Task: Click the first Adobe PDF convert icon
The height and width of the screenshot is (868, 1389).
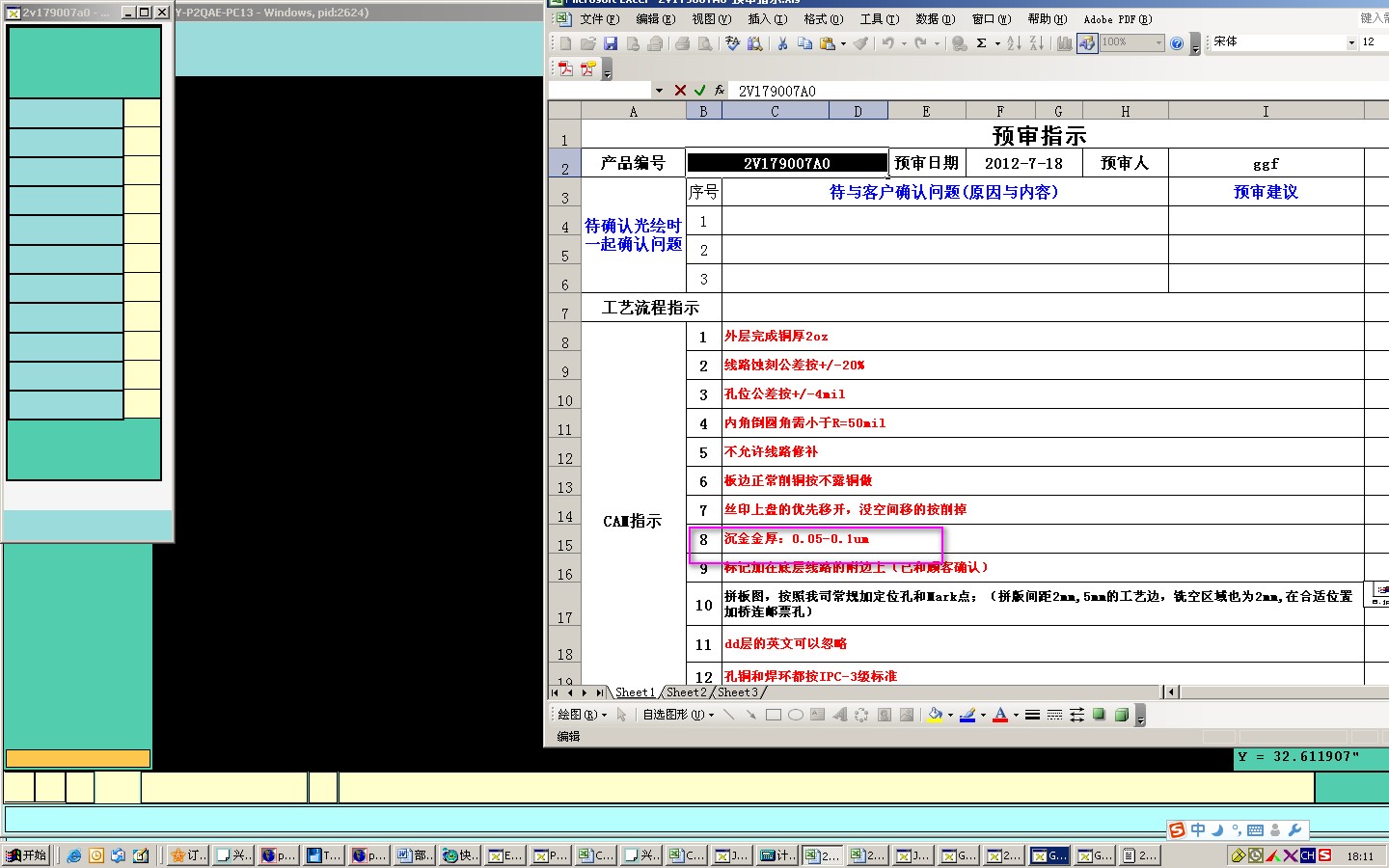Action: click(x=566, y=68)
